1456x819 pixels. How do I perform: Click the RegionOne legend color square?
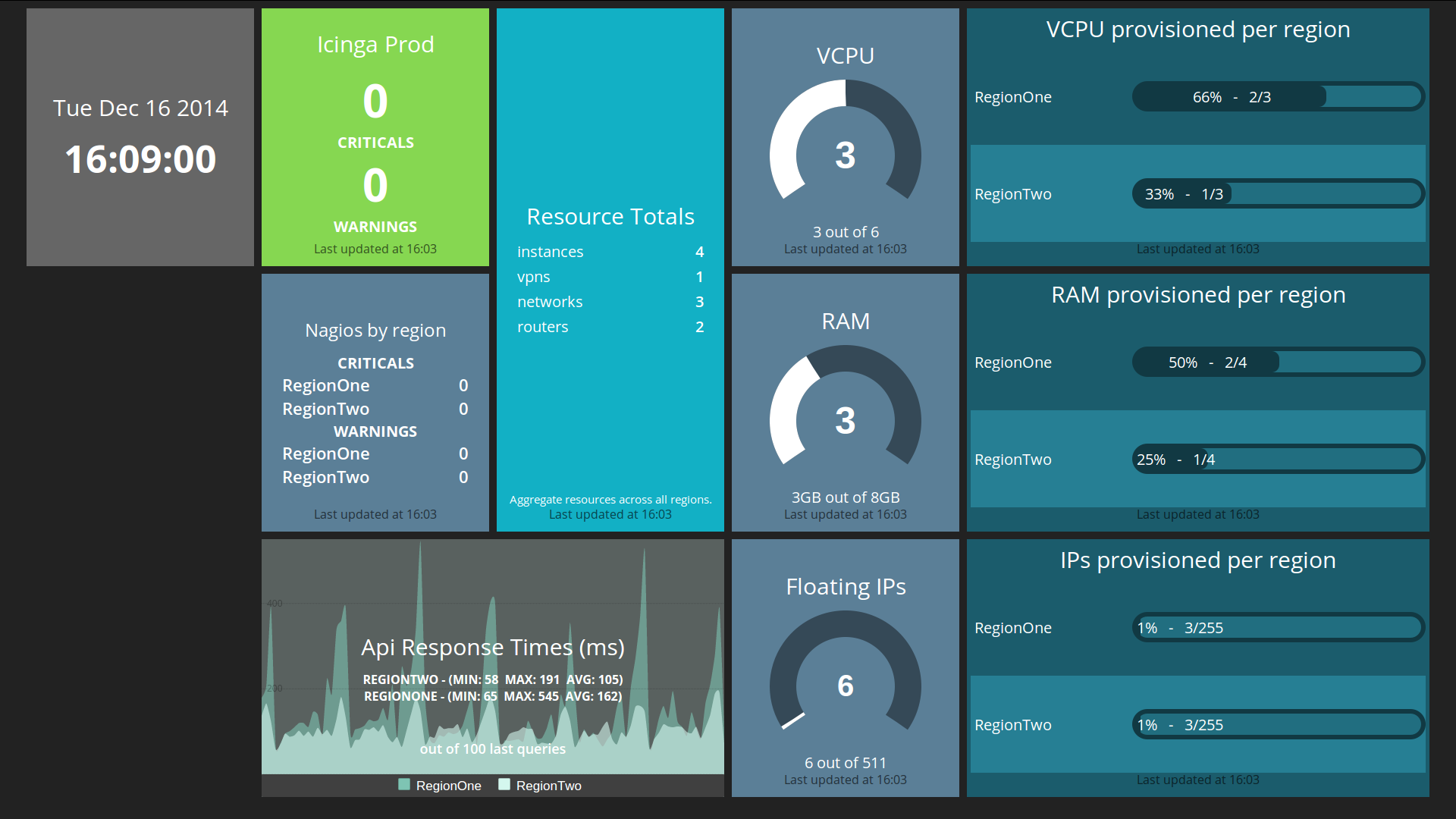coord(404,785)
